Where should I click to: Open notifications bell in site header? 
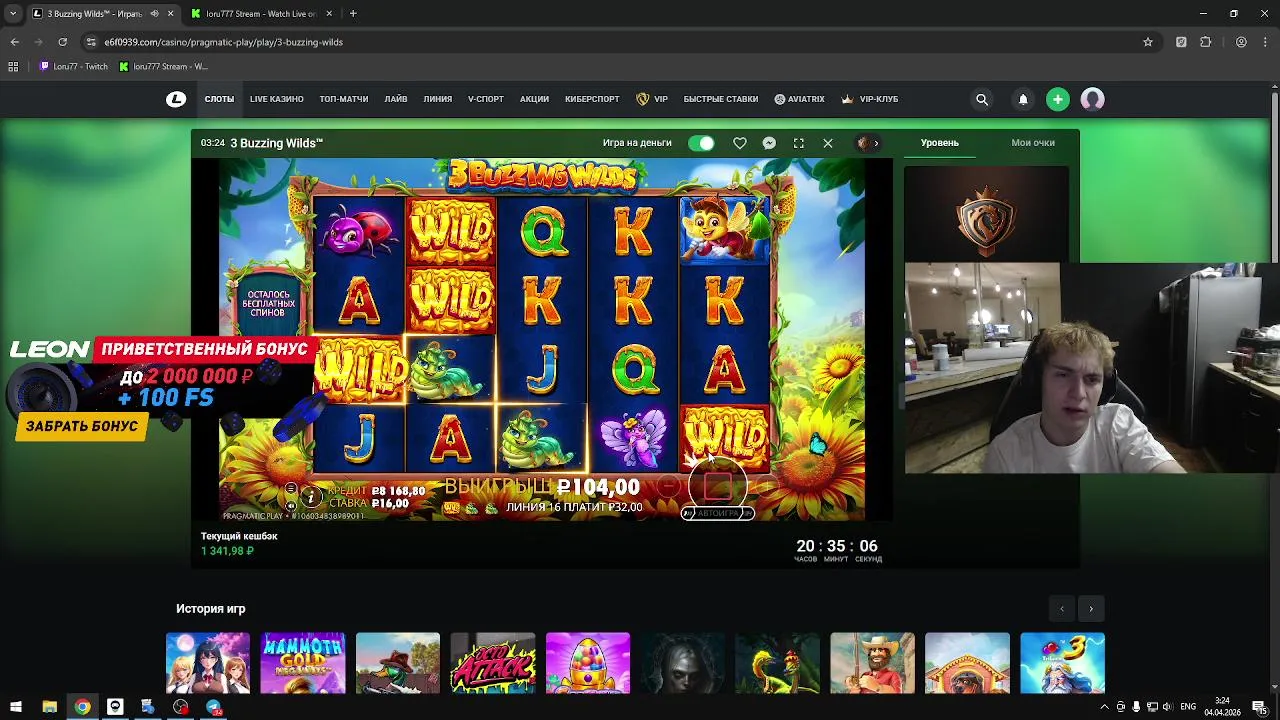point(1023,99)
